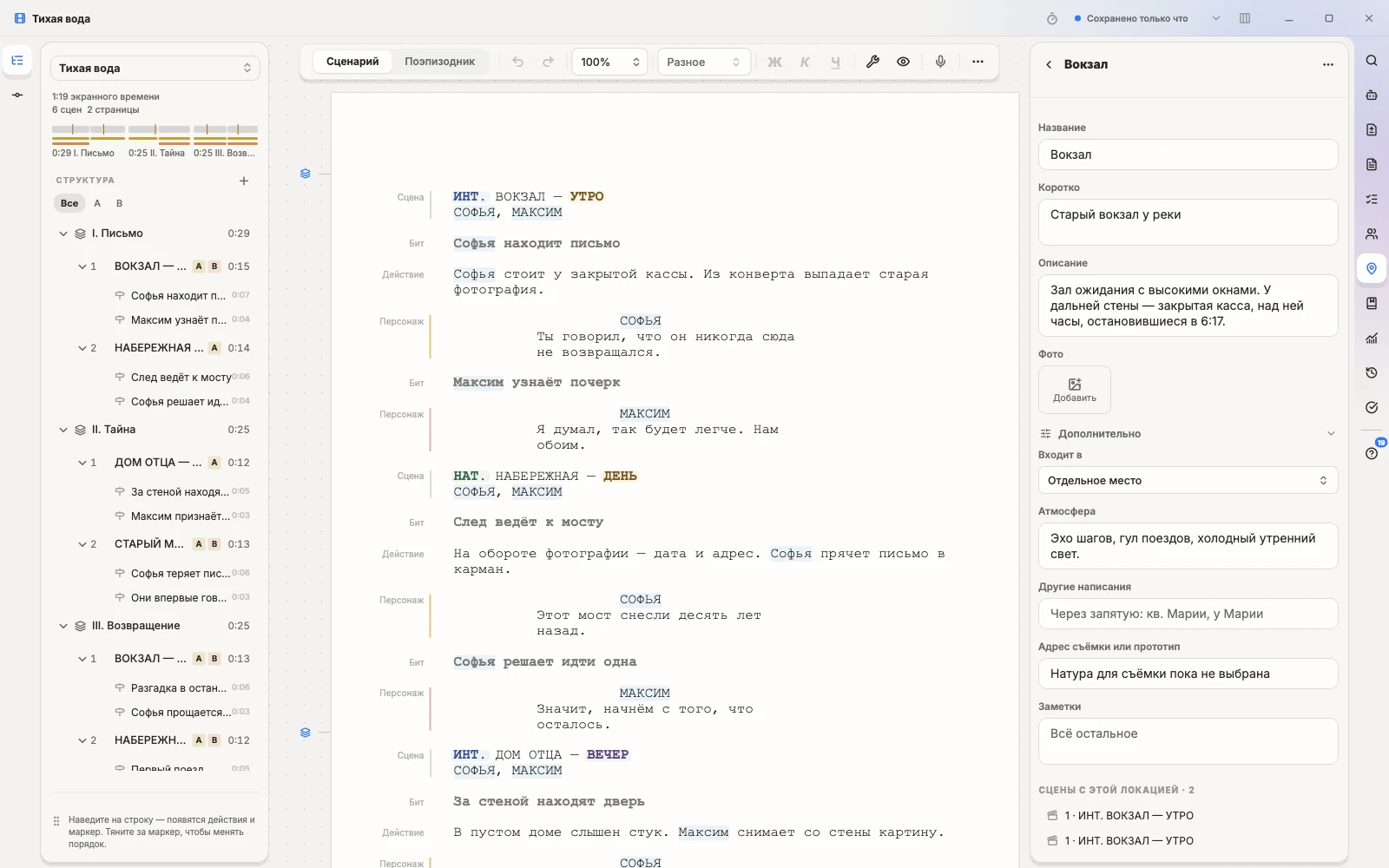
Task: Open the wrench tools icon
Action: 872,62
